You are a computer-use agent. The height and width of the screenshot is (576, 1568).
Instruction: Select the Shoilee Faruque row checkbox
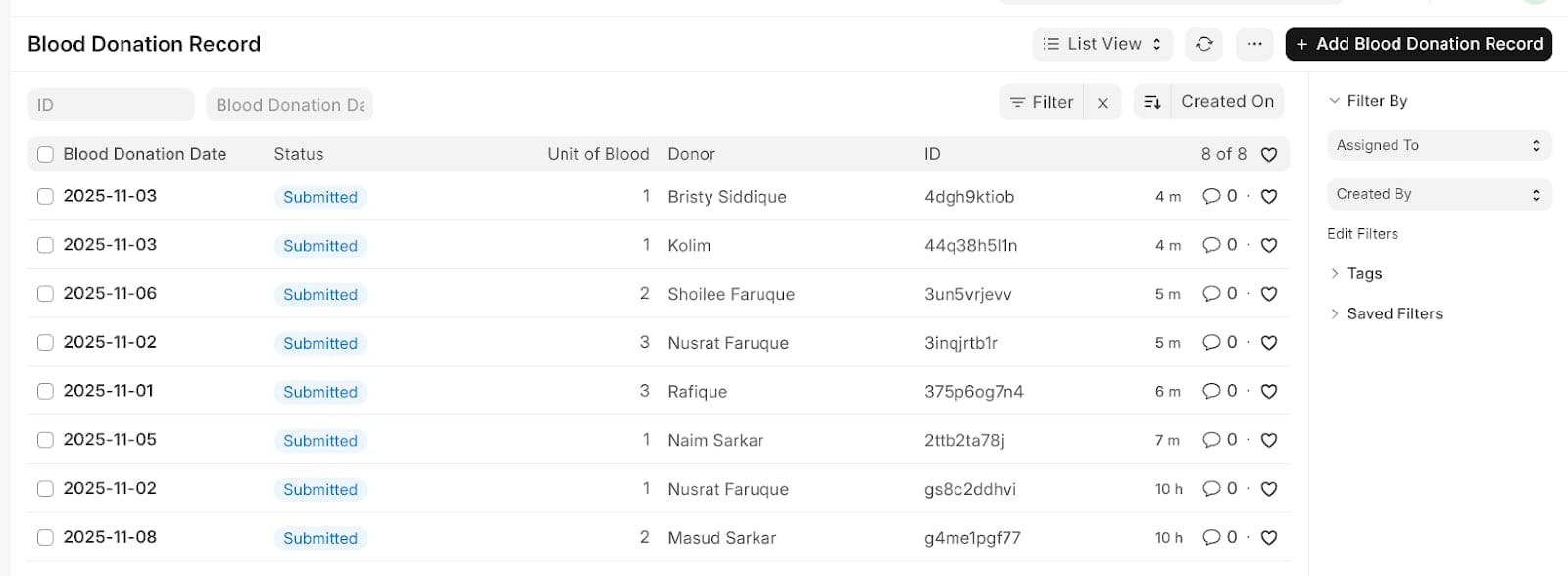[x=45, y=294]
